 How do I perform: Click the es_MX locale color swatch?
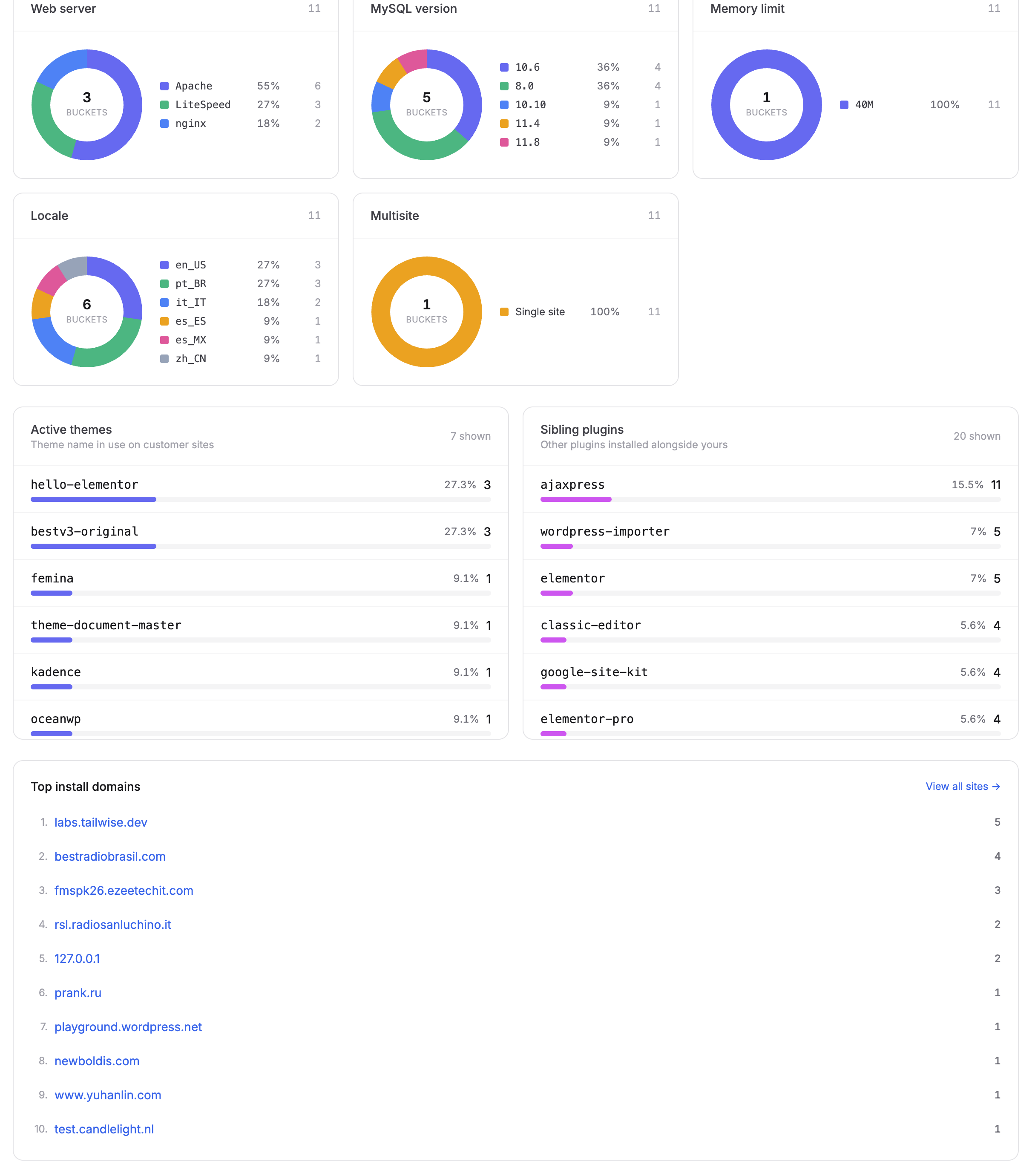coord(164,340)
